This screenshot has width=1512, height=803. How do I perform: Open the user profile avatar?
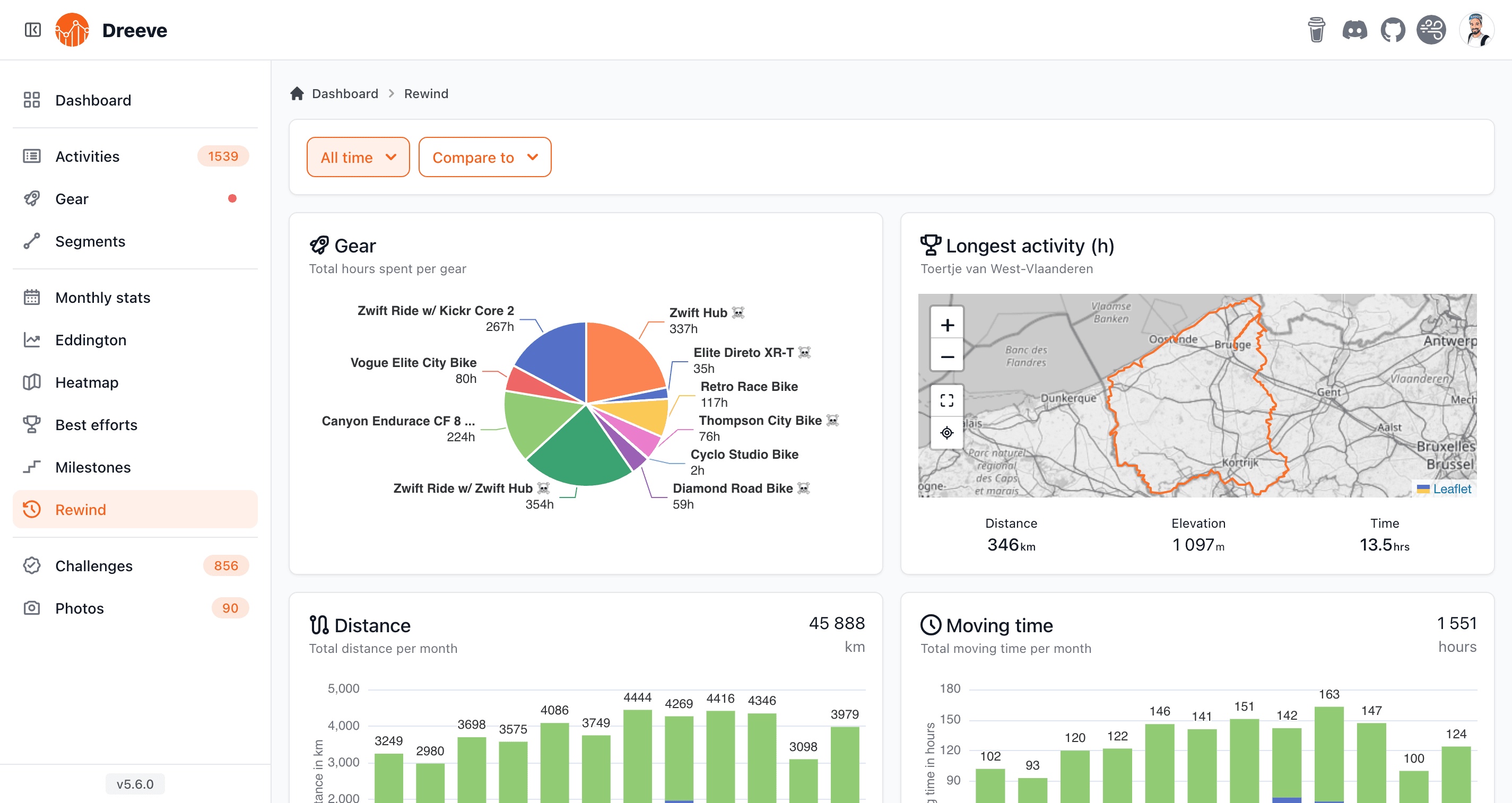point(1476,30)
